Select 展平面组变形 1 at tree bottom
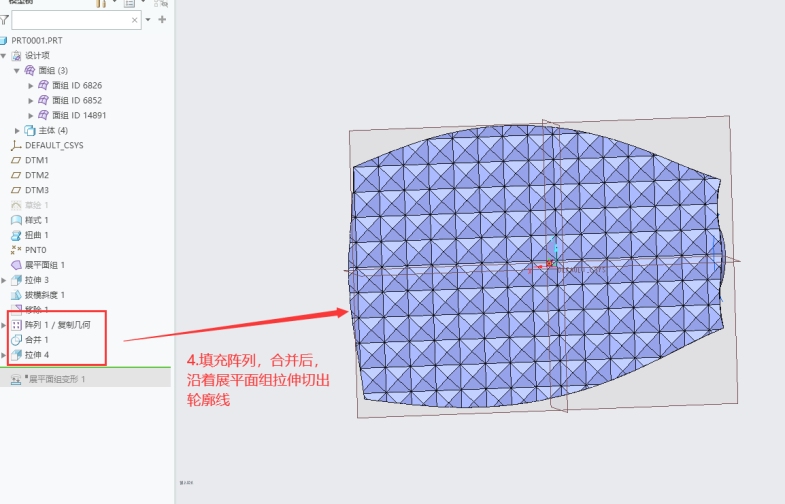Image resolution: width=785 pixels, height=504 pixels. tap(55, 379)
